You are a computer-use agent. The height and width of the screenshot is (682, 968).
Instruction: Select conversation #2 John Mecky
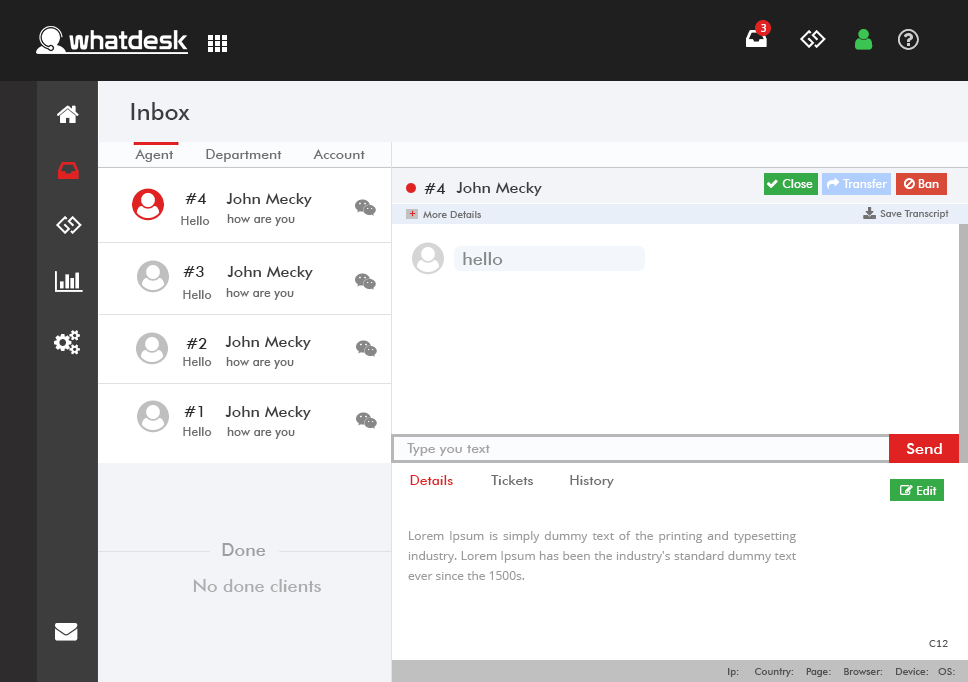click(245, 350)
